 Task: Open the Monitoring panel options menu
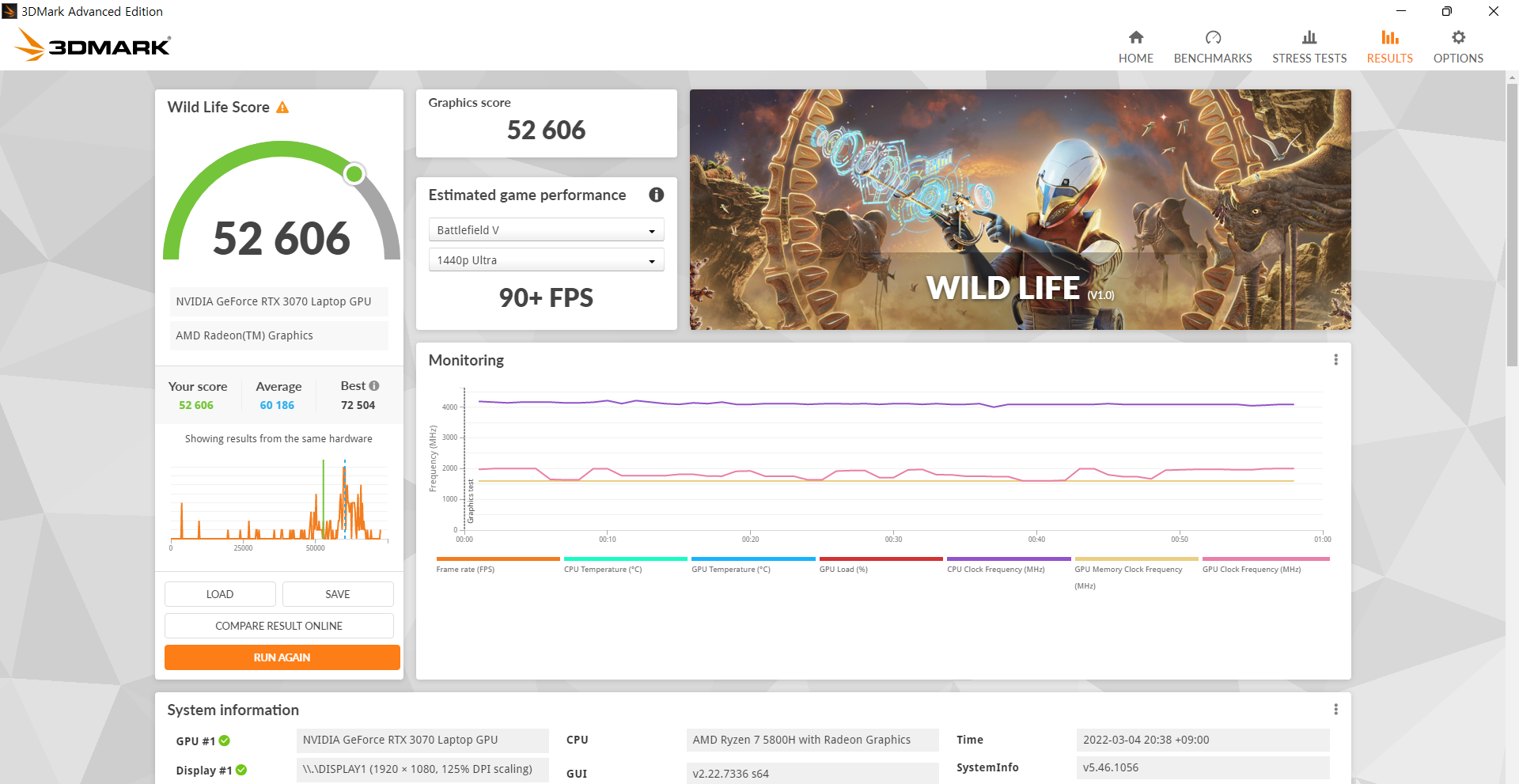point(1335,360)
